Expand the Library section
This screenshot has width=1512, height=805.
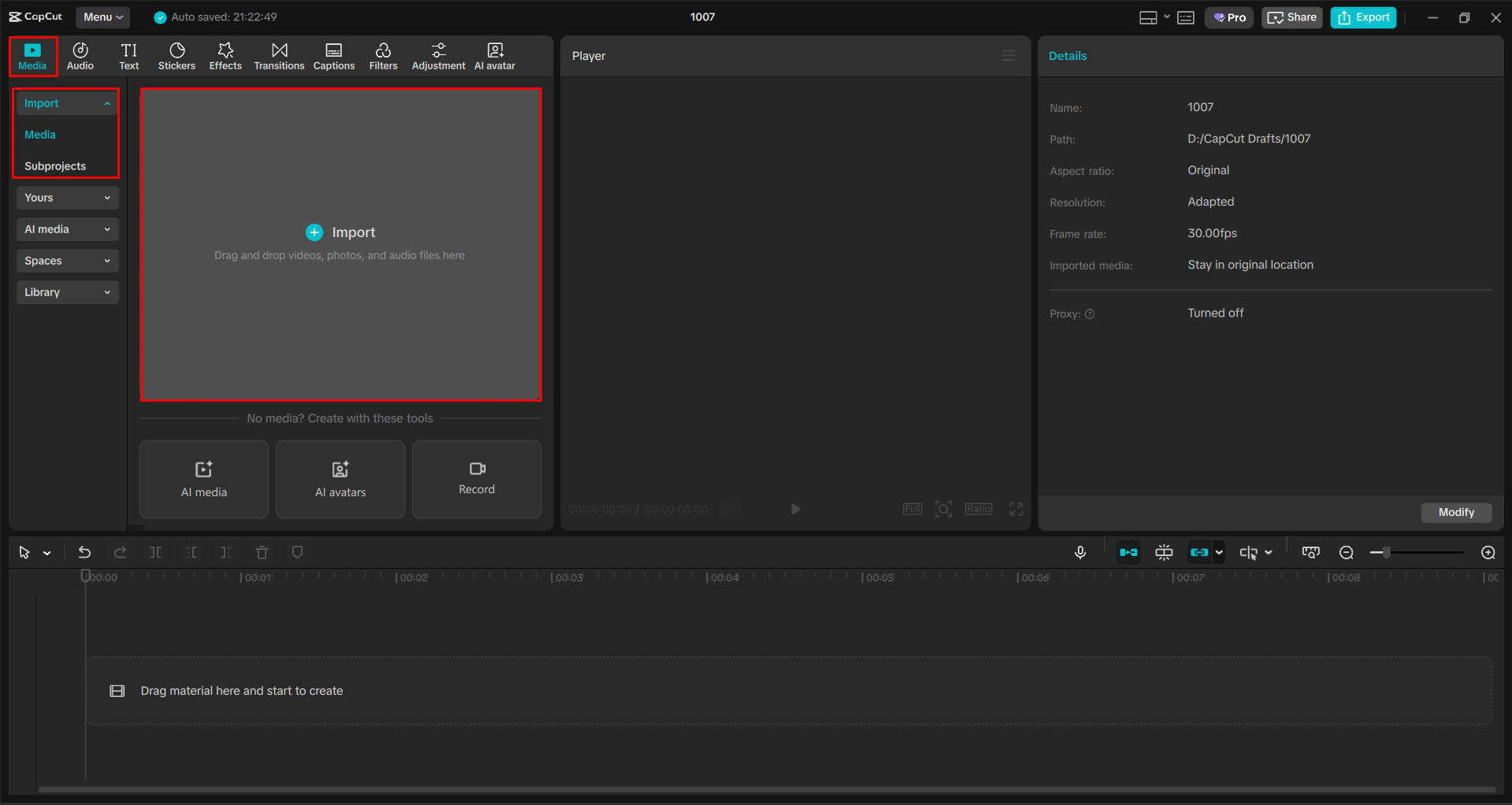pyautogui.click(x=67, y=292)
